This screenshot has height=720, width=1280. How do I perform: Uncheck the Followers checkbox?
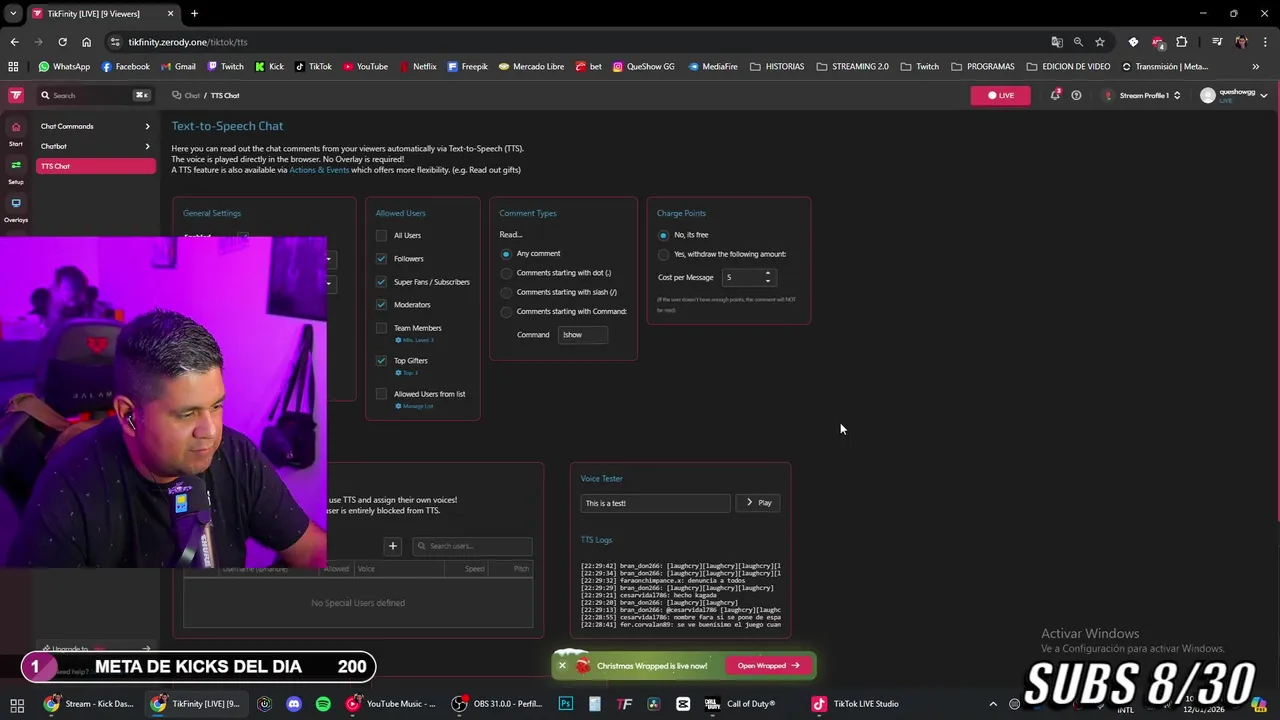pyautogui.click(x=381, y=258)
